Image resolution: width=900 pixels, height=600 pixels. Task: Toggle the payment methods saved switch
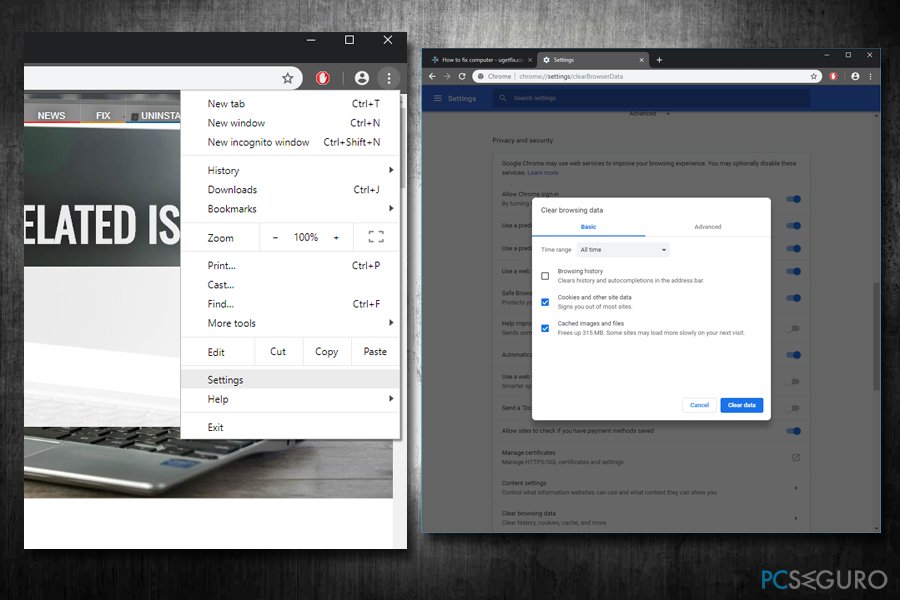point(793,431)
